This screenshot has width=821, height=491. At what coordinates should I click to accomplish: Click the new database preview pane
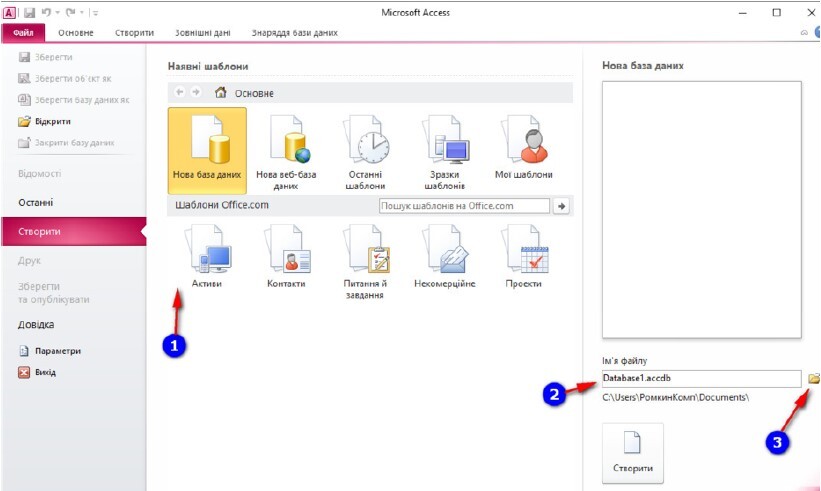[702, 209]
